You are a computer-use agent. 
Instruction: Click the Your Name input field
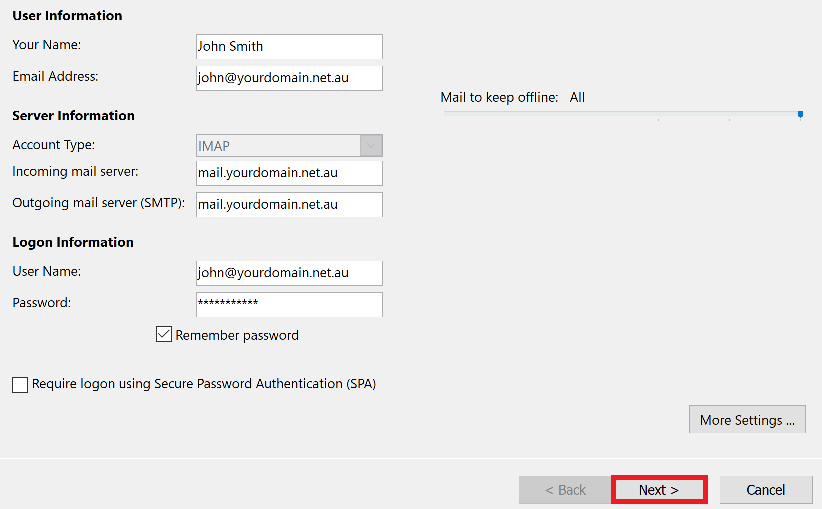(x=289, y=46)
